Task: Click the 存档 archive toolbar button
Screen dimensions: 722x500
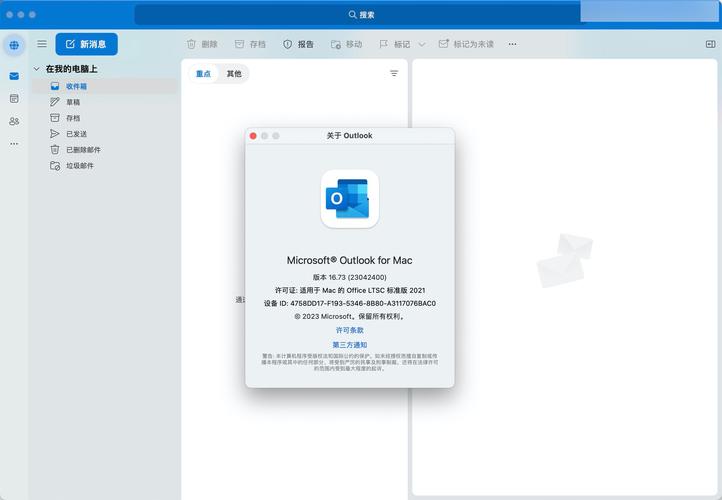Action: pyautogui.click(x=250, y=44)
